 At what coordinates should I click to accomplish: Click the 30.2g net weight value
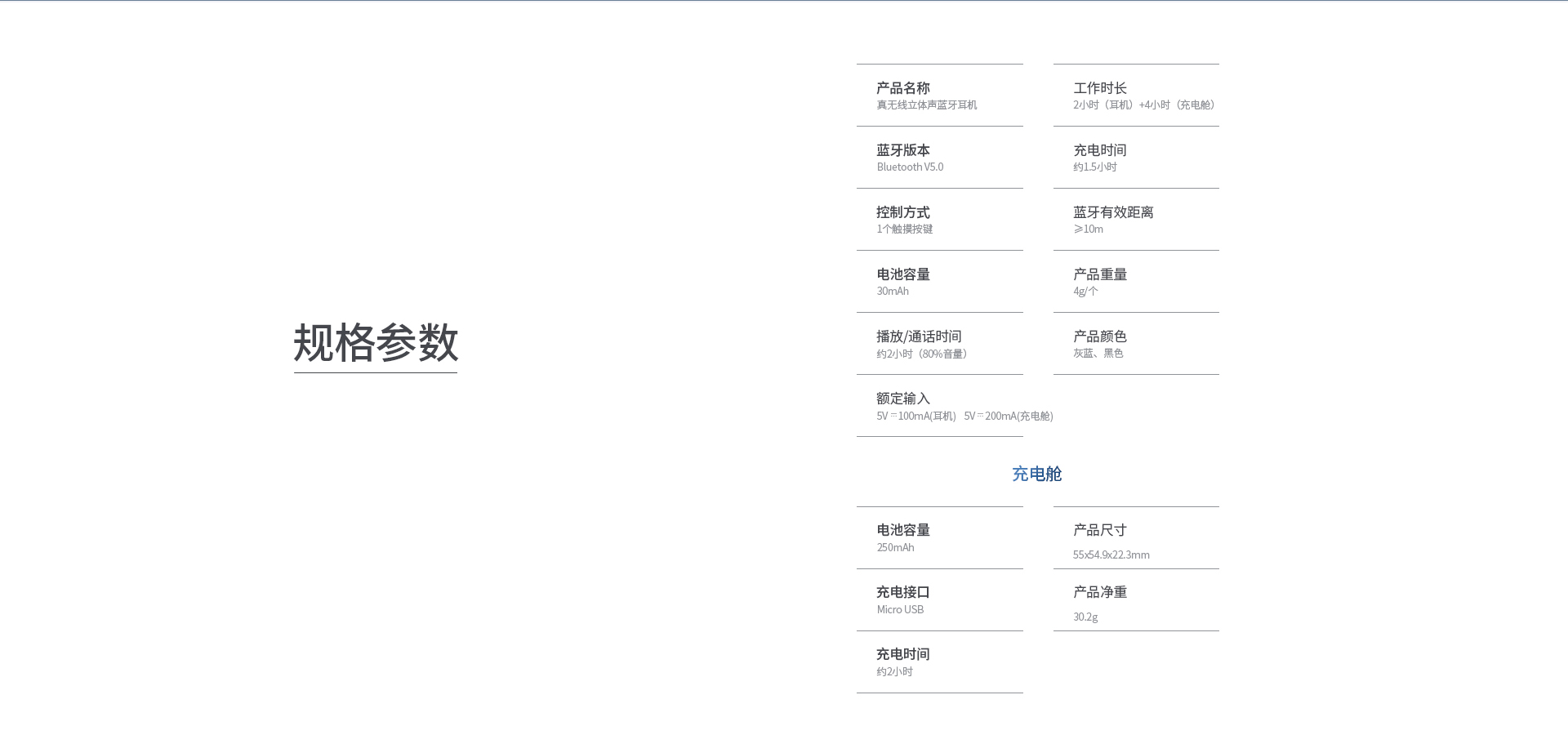coord(1085,617)
